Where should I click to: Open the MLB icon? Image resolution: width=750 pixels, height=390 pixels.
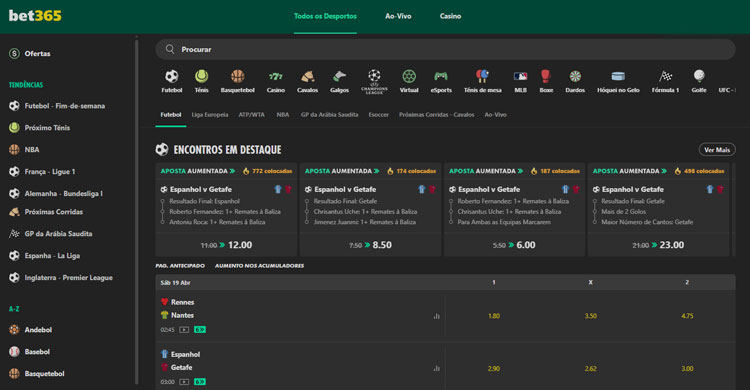click(x=520, y=76)
